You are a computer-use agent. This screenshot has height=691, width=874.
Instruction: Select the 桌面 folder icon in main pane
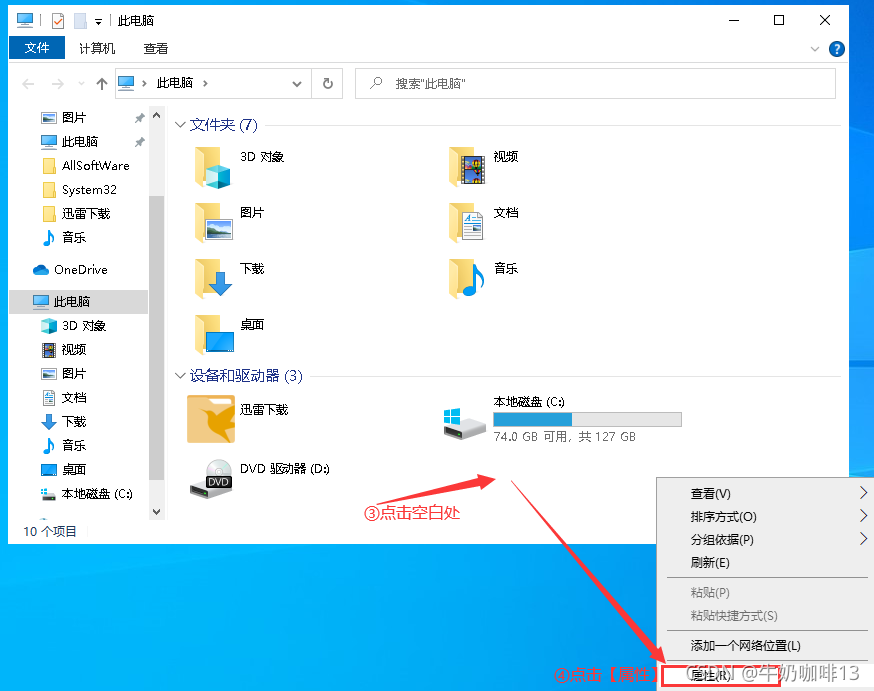click(214, 334)
